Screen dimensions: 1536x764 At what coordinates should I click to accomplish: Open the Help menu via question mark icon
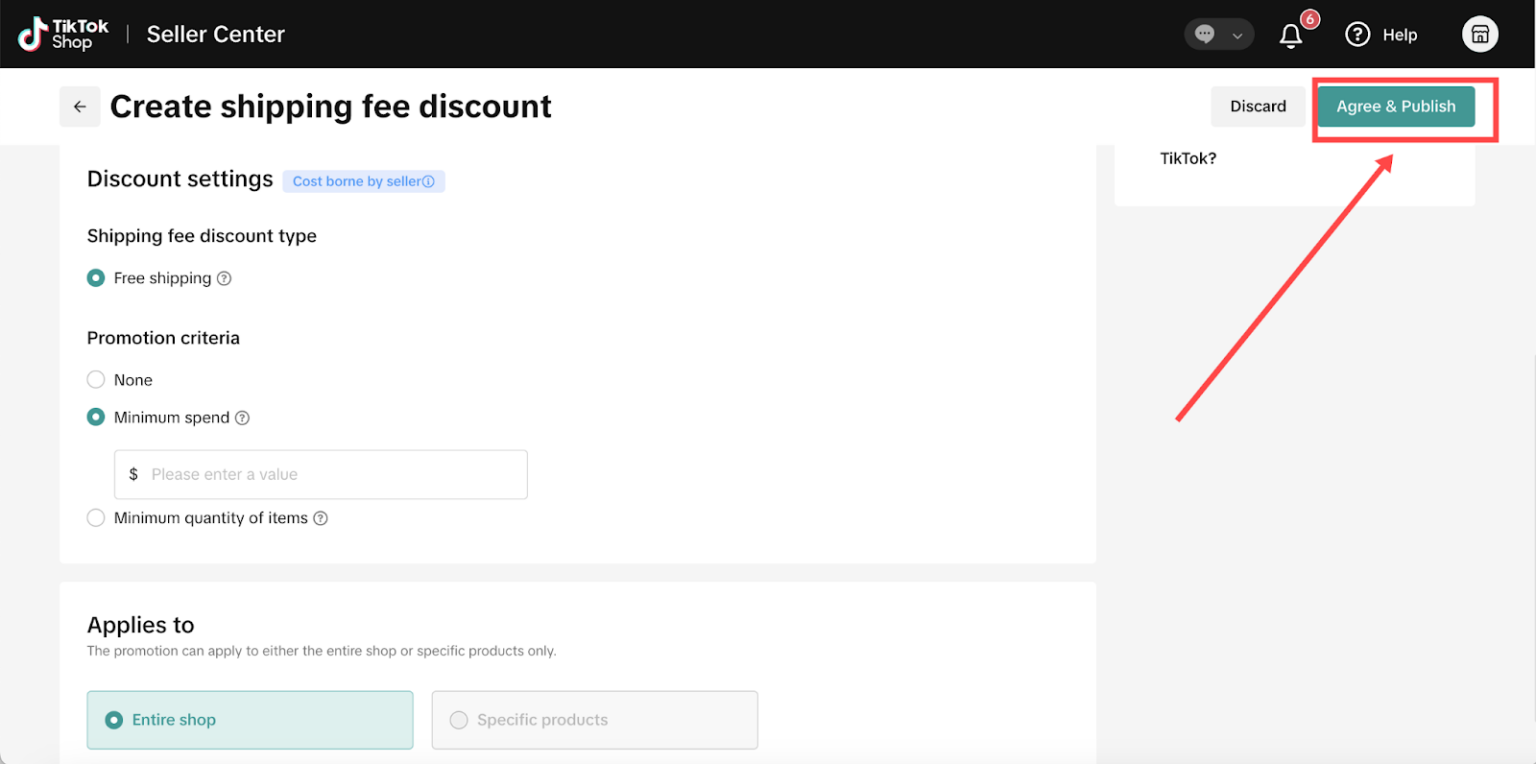[1357, 34]
